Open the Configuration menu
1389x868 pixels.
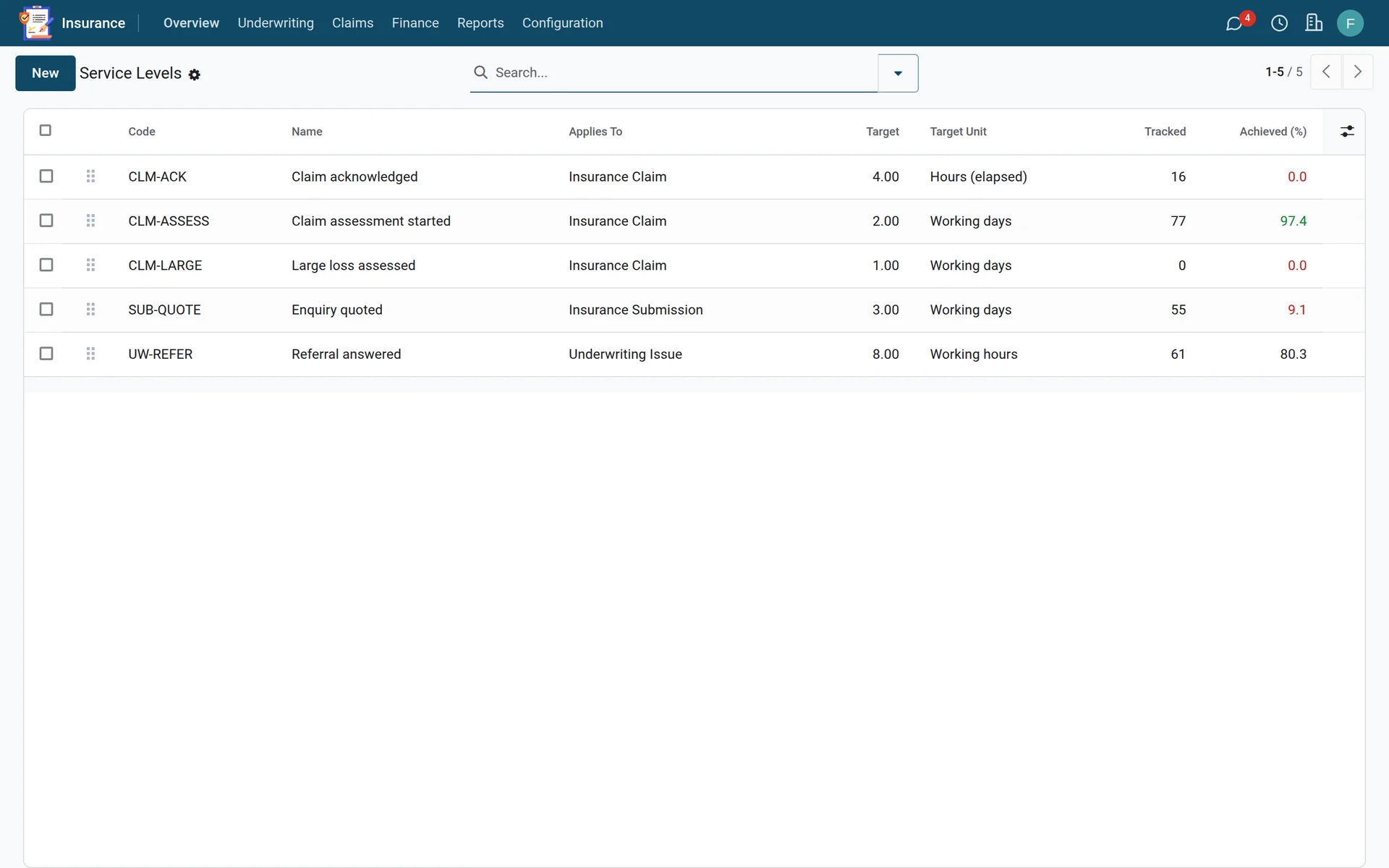563,23
